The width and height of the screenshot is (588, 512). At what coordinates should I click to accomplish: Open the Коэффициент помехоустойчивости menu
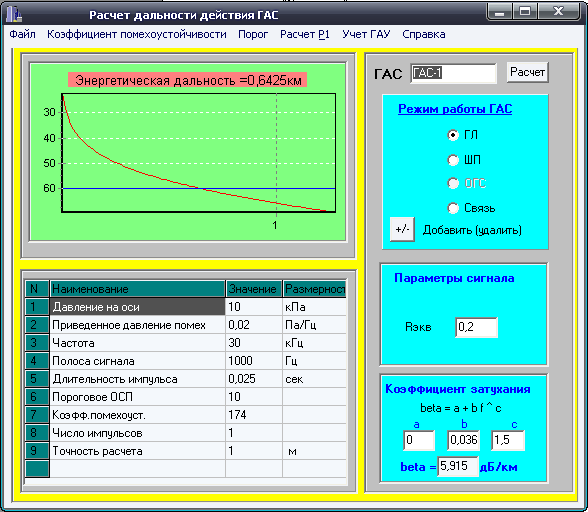(137, 35)
